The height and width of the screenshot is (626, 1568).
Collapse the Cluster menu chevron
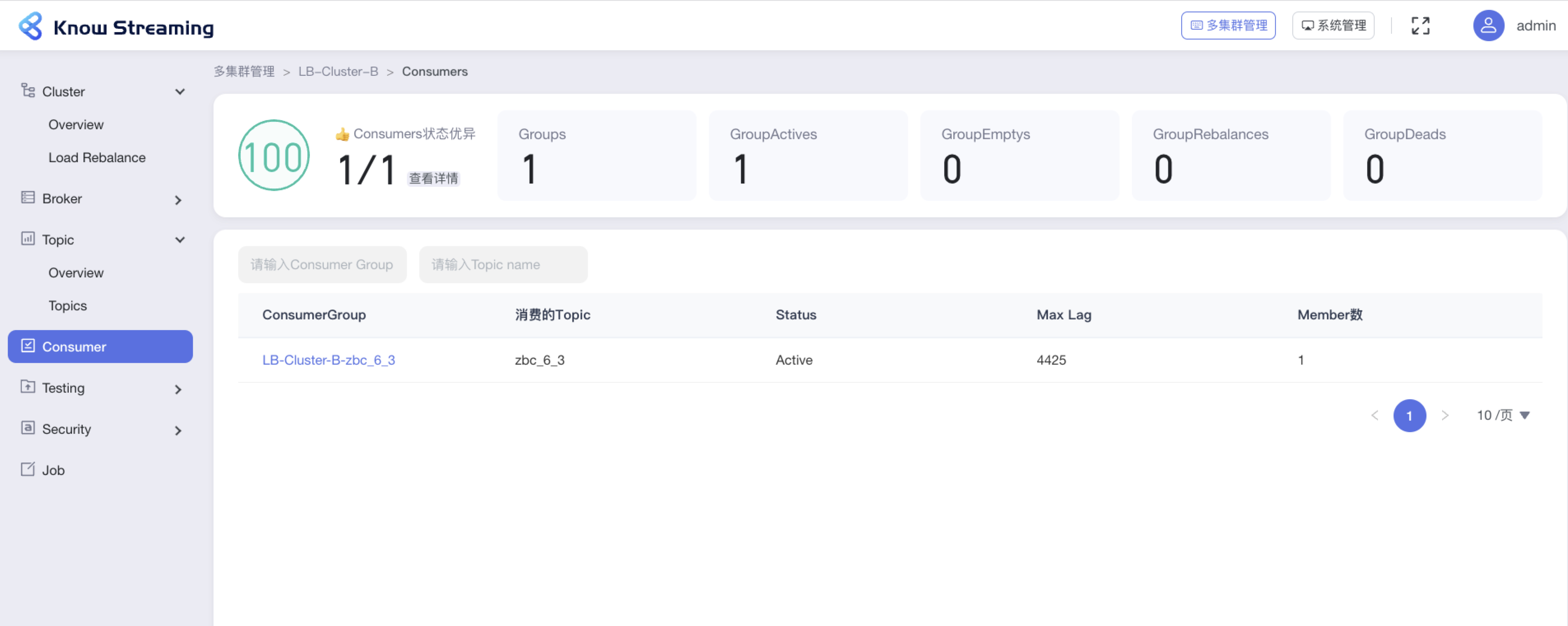pos(179,91)
